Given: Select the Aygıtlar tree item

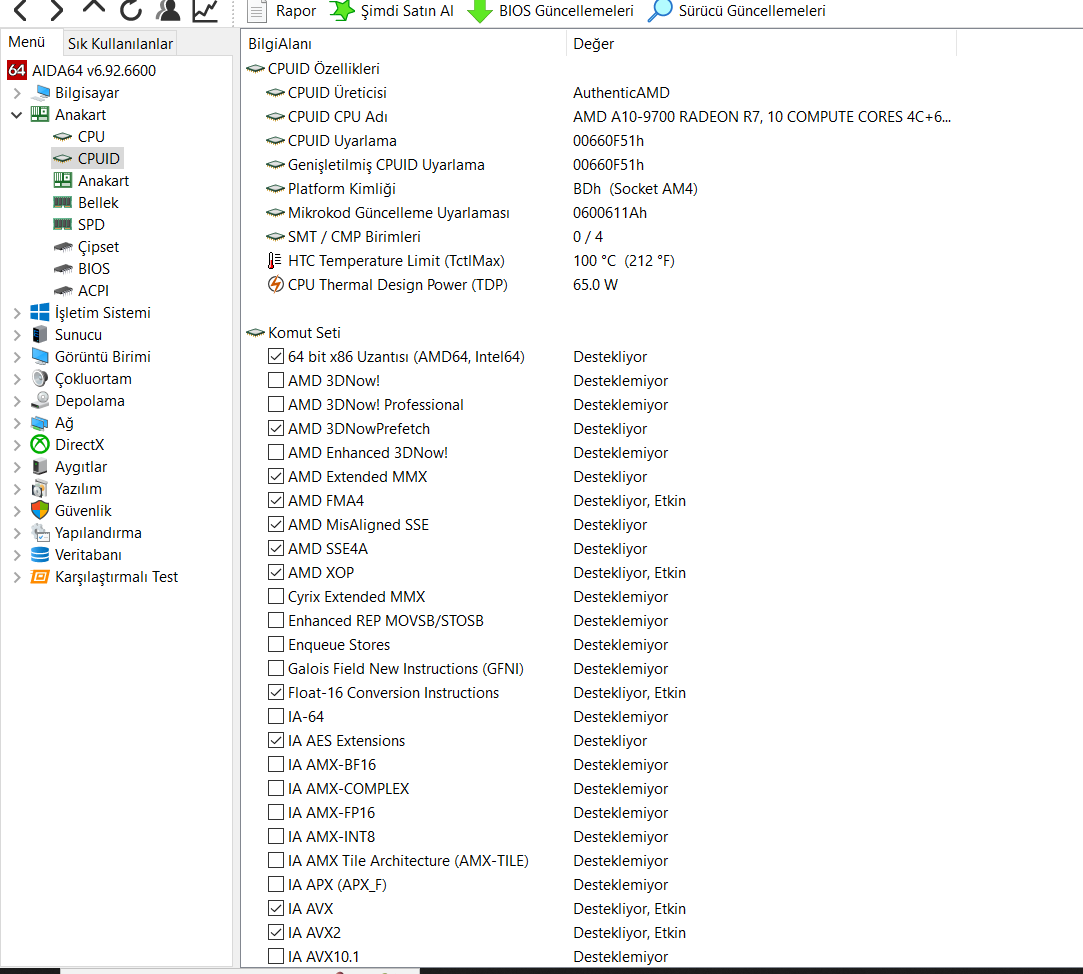Looking at the screenshot, I should click(81, 467).
